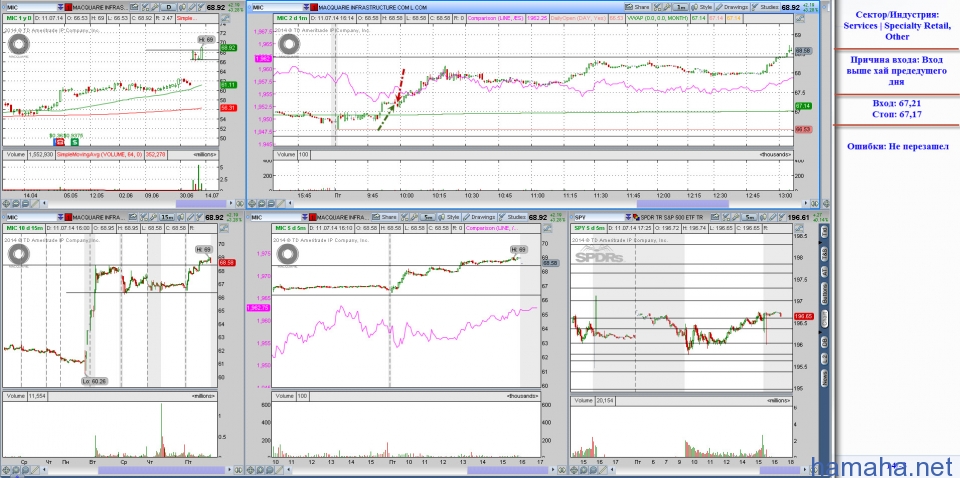Edit the SPY symbol field in bottom-right chart
The height and width of the screenshot is (478, 960).
click(598, 217)
